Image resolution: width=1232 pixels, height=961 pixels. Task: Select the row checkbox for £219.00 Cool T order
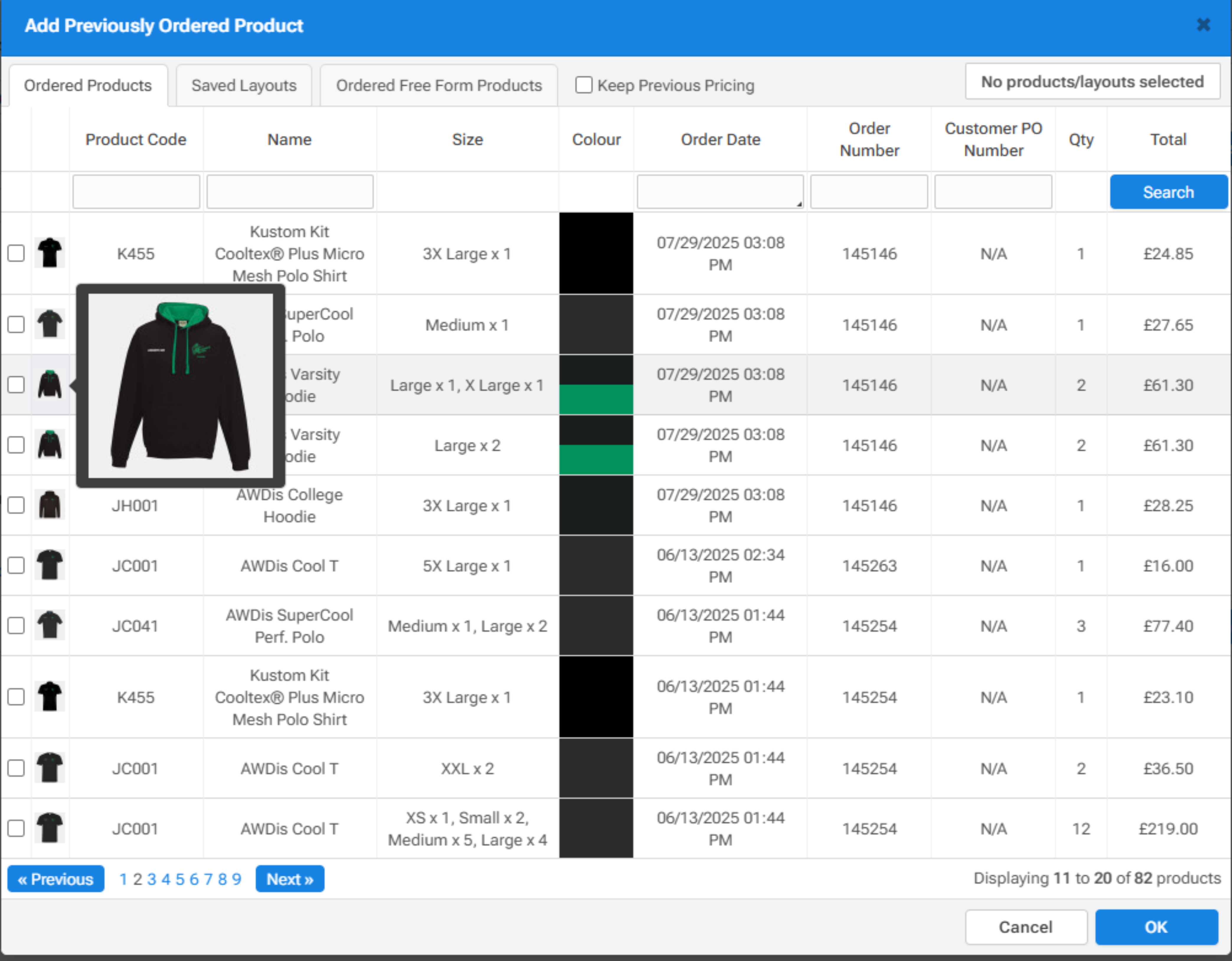(16, 828)
